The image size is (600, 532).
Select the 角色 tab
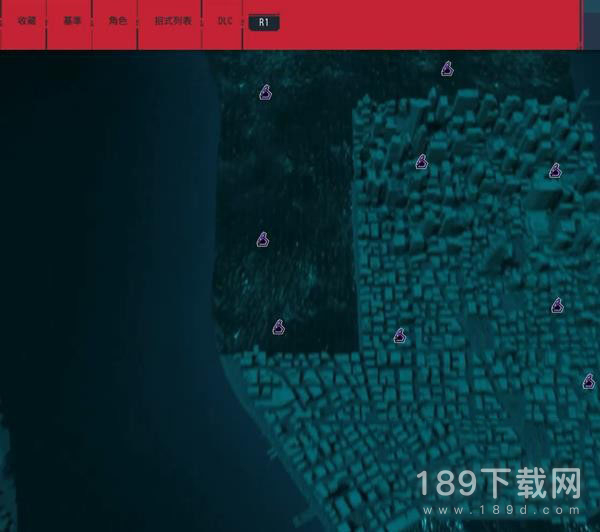118,21
